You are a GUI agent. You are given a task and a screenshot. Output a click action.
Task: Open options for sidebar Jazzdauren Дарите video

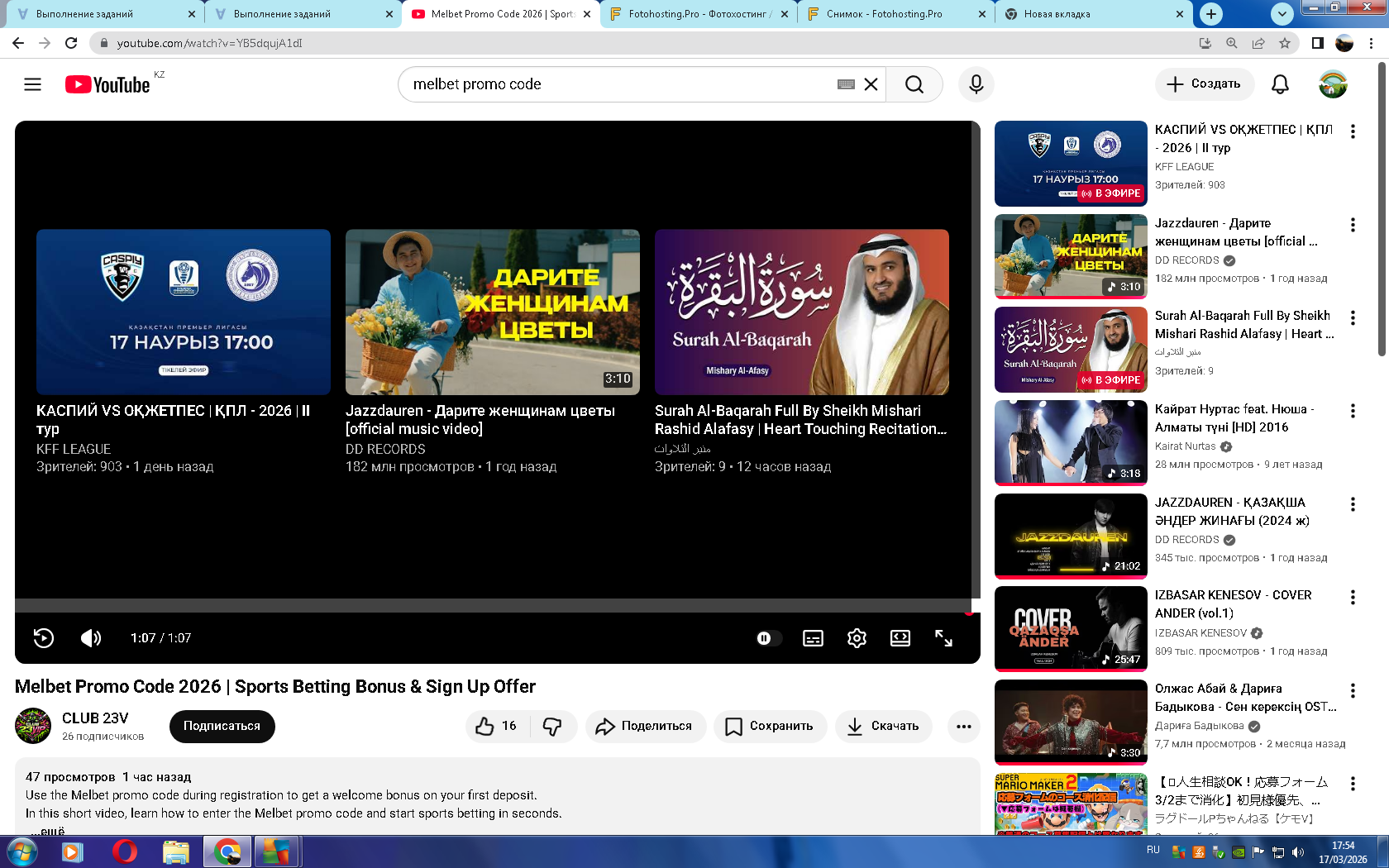click(x=1353, y=225)
